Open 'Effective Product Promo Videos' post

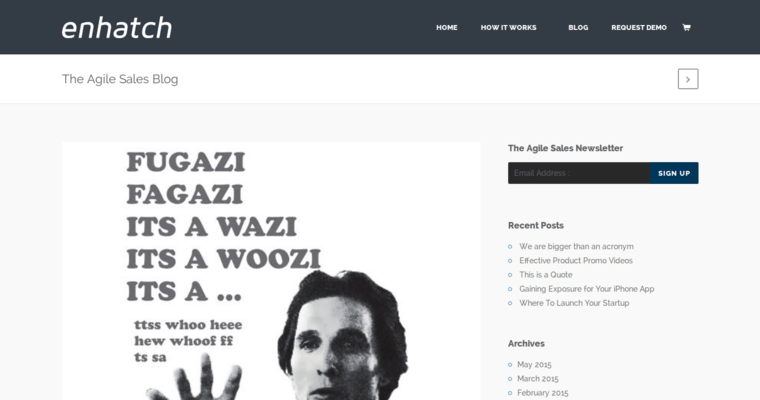(x=576, y=260)
